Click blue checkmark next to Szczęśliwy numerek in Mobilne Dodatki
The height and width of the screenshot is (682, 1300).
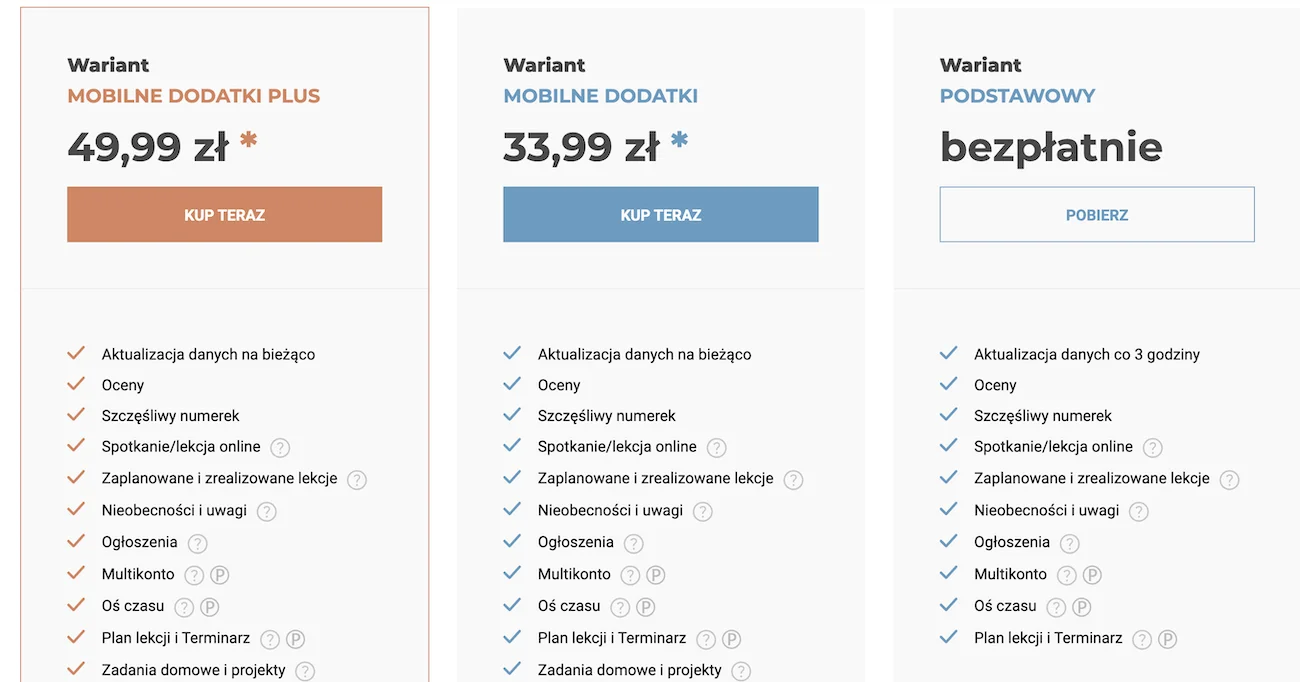point(512,415)
